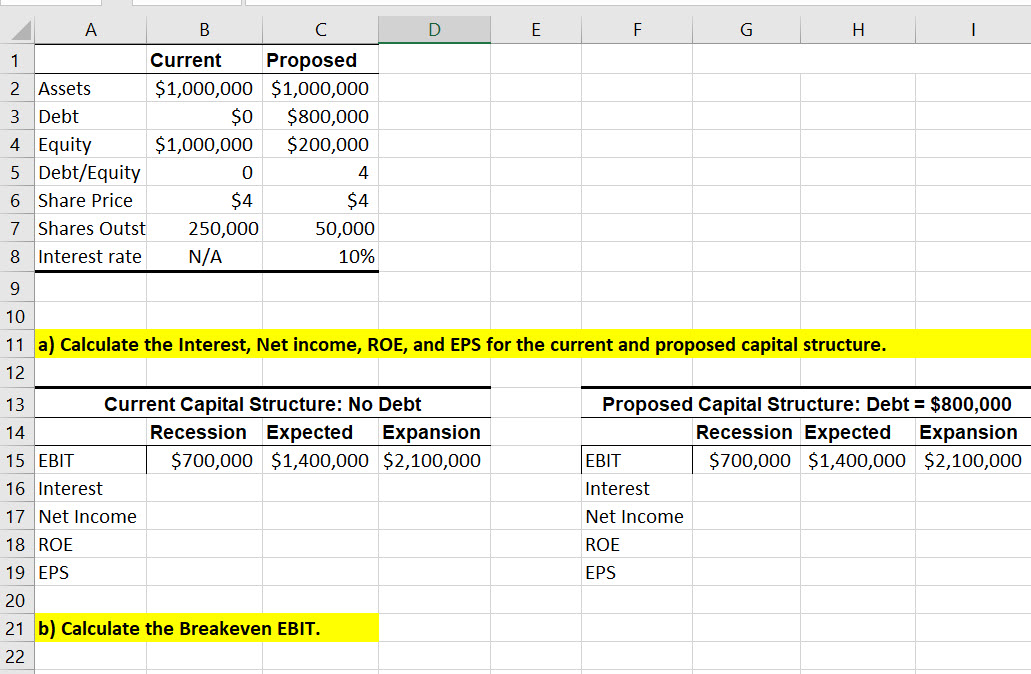Select row 1 header
Image resolution: width=1031 pixels, height=674 pixels.
16,60
